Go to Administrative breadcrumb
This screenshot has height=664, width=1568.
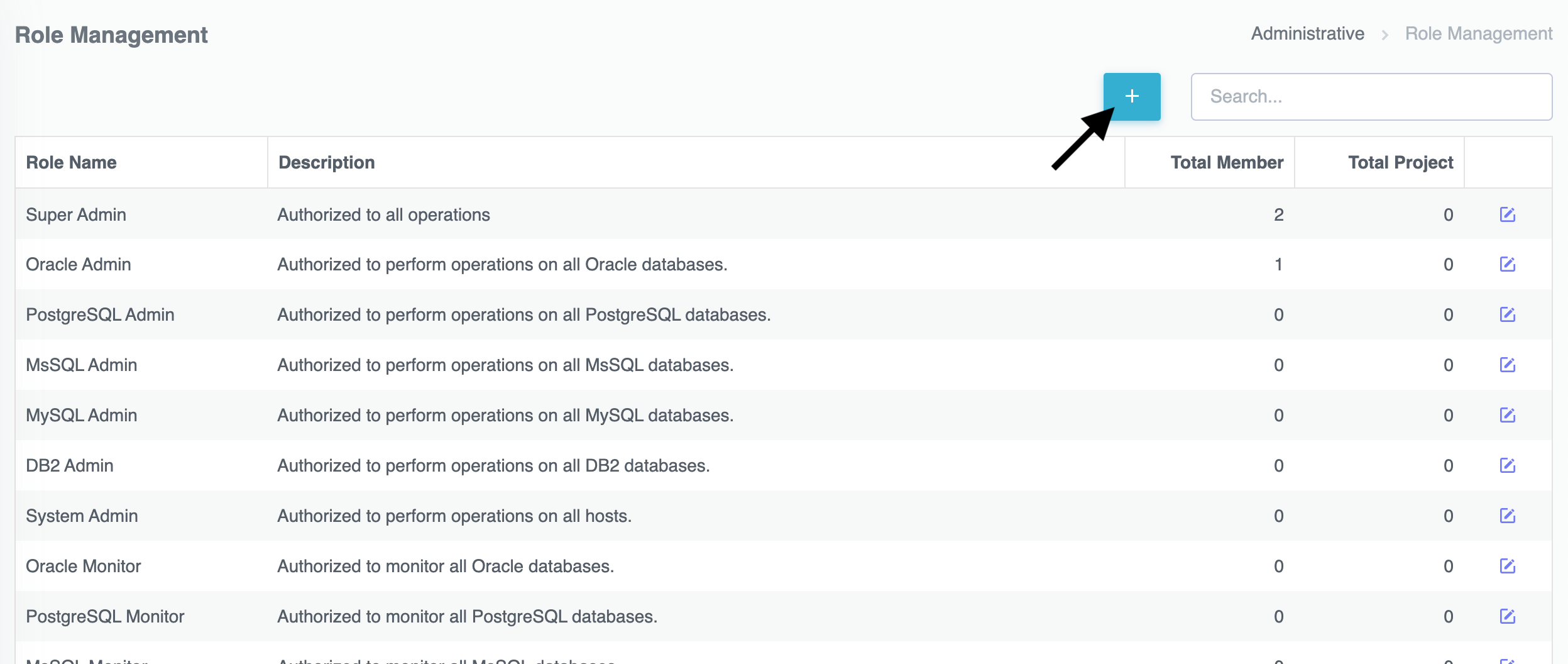point(1307,33)
